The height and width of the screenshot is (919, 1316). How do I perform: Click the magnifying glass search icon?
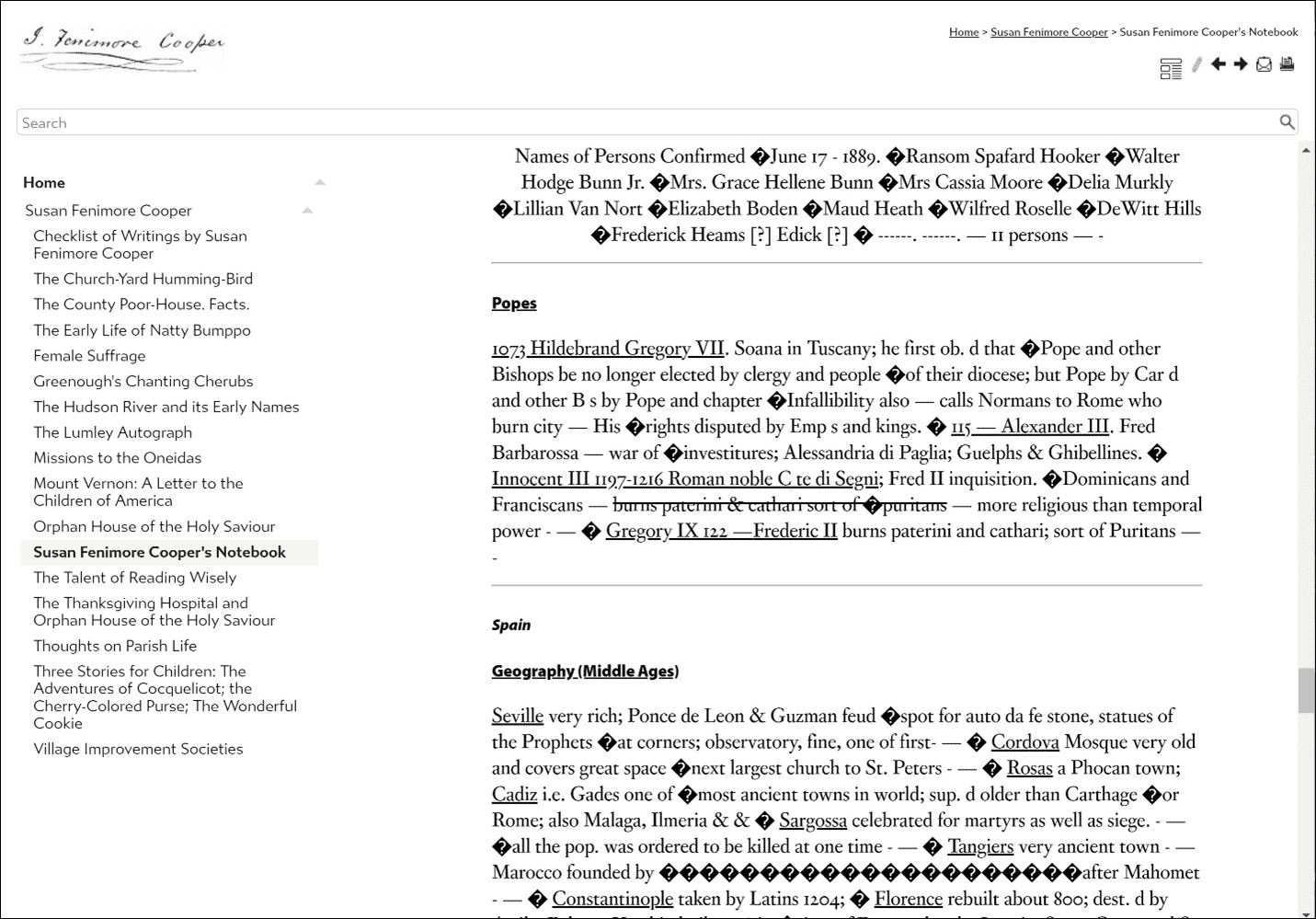coord(1287,121)
